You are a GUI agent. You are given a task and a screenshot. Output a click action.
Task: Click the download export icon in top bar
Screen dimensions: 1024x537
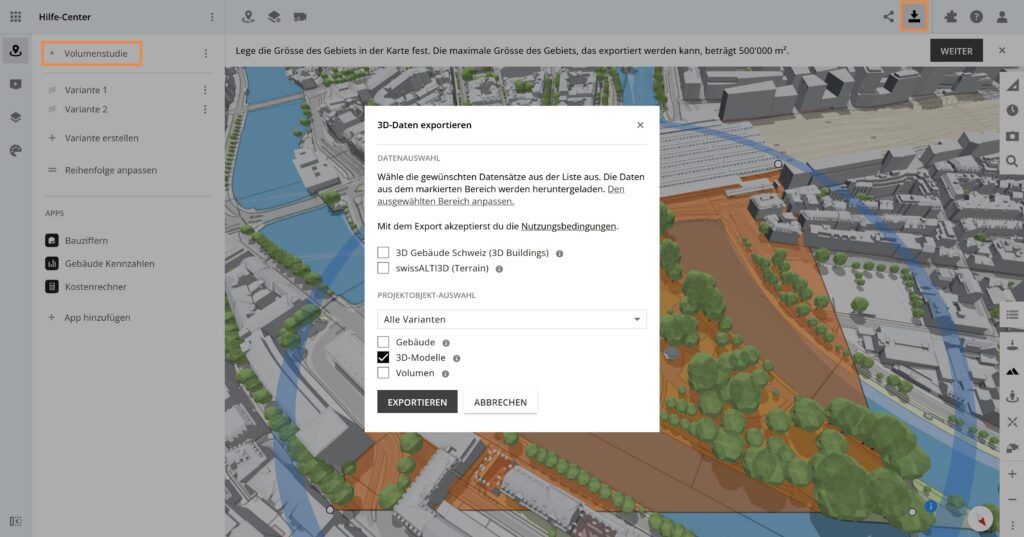[914, 17]
